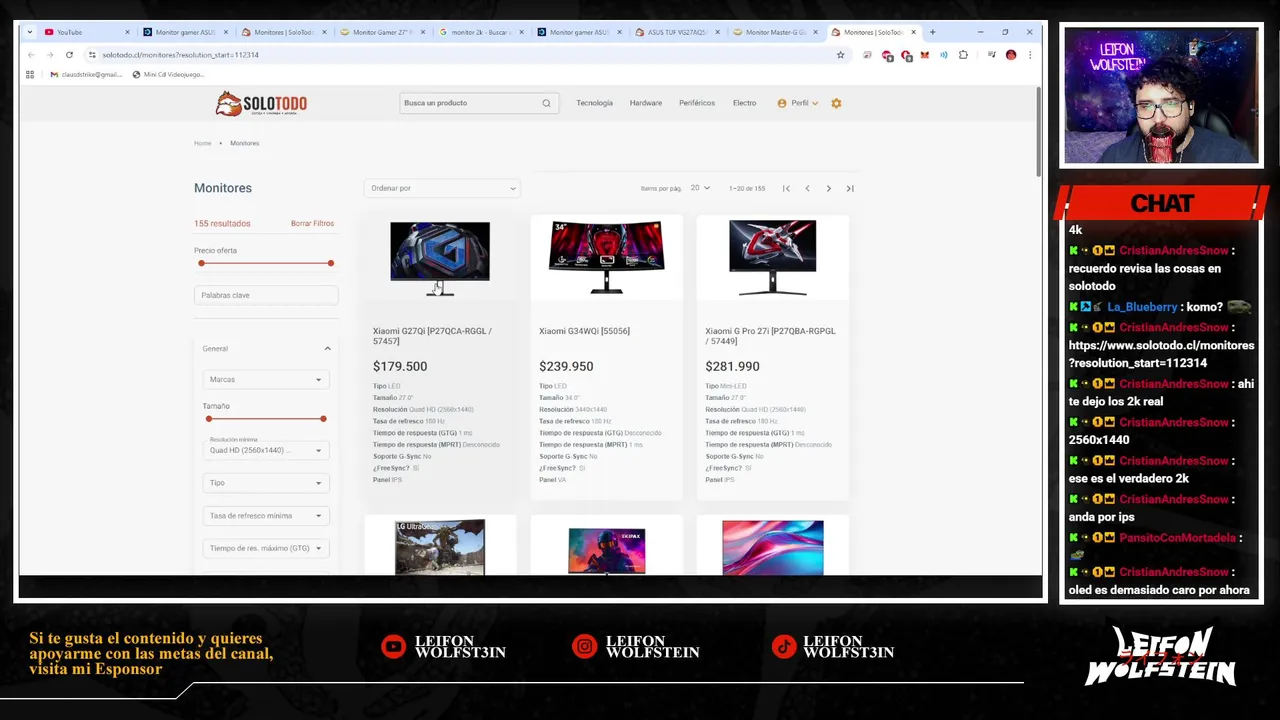Image resolution: width=1280 pixels, height=720 pixels.
Task: Click the browser address bar URL
Action: (x=180, y=55)
